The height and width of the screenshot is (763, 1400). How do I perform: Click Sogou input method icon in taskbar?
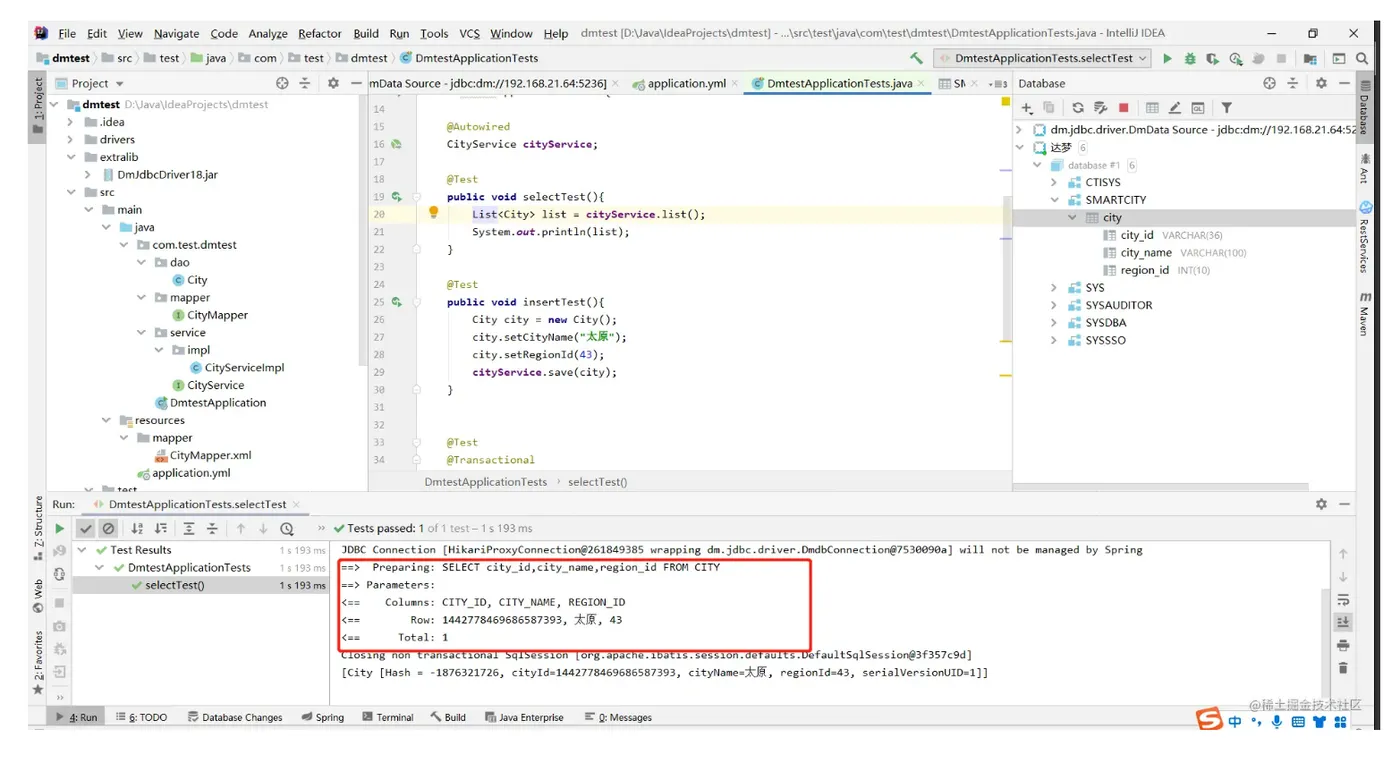1210,719
